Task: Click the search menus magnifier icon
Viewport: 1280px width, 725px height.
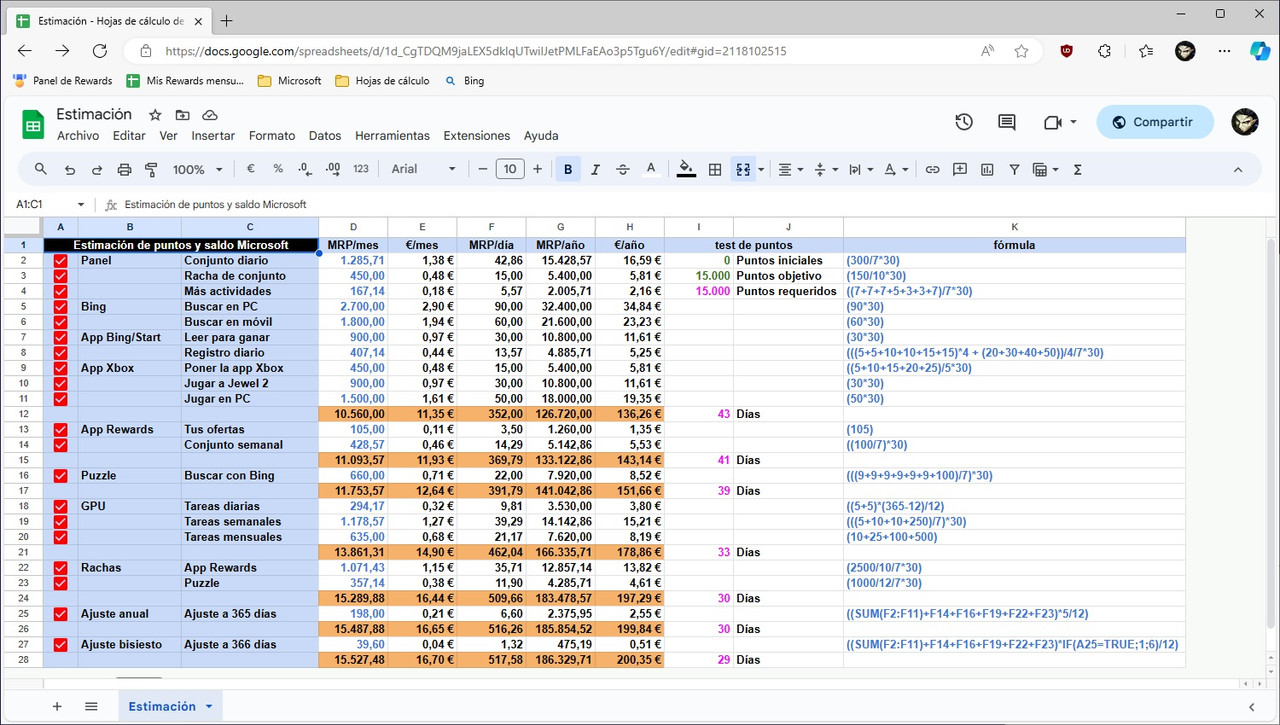Action: pos(41,169)
